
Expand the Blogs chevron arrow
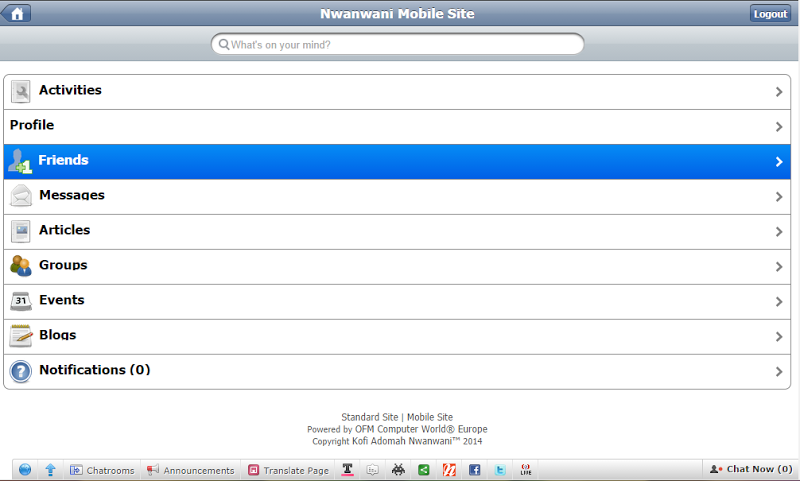point(779,337)
